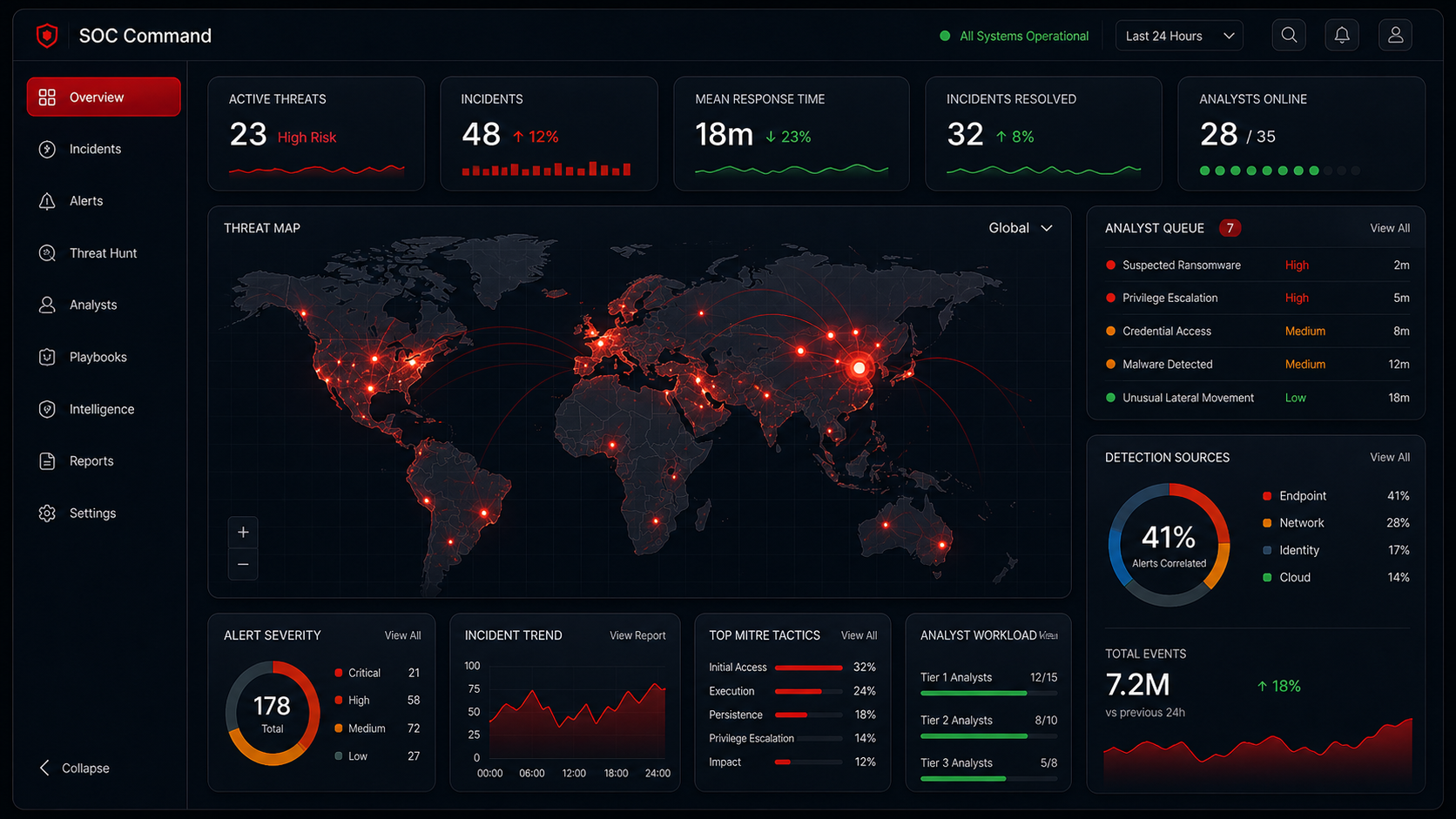Click the Total Events value 7.2M

pyautogui.click(x=1137, y=685)
